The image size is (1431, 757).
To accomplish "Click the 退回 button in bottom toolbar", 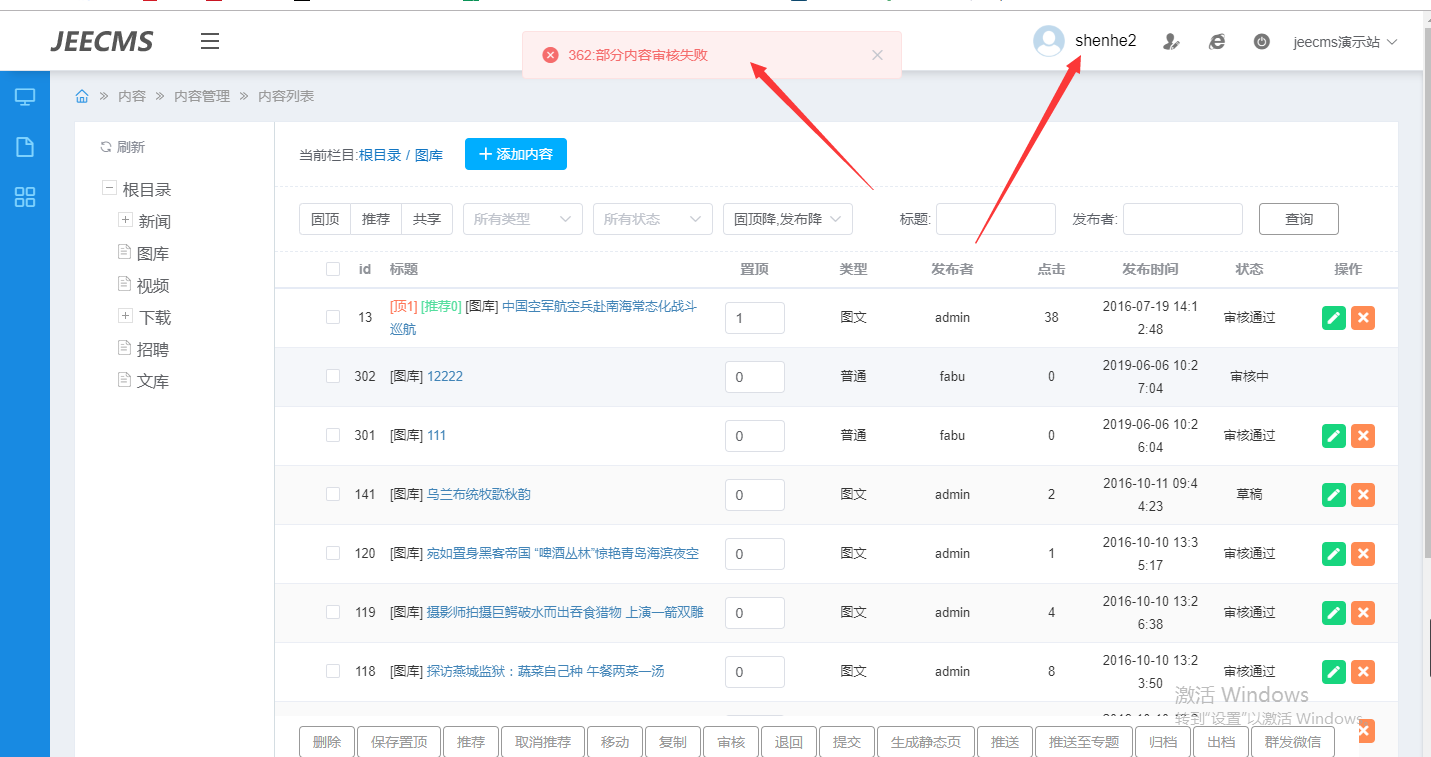I will (x=789, y=742).
